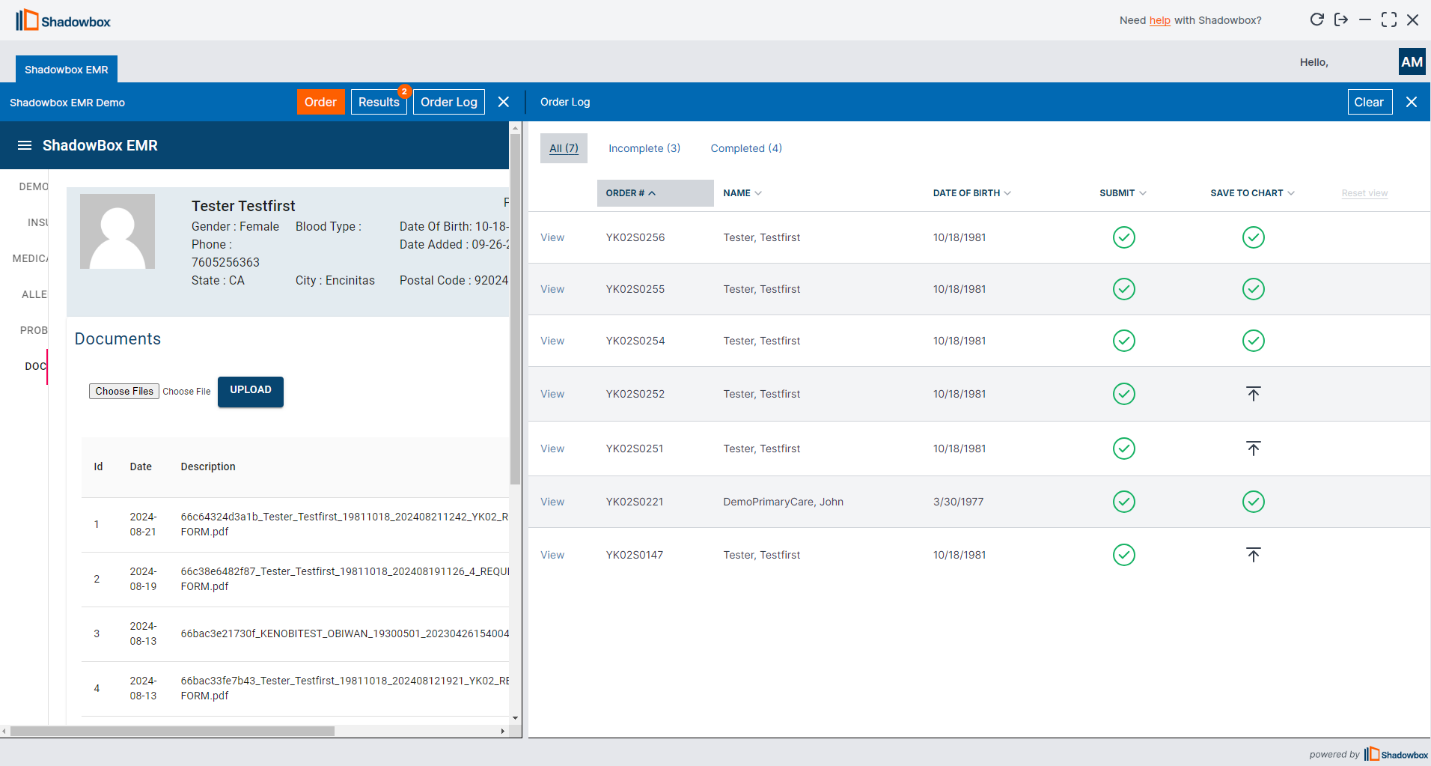
Task: Click the AM user avatar
Action: (1412, 62)
